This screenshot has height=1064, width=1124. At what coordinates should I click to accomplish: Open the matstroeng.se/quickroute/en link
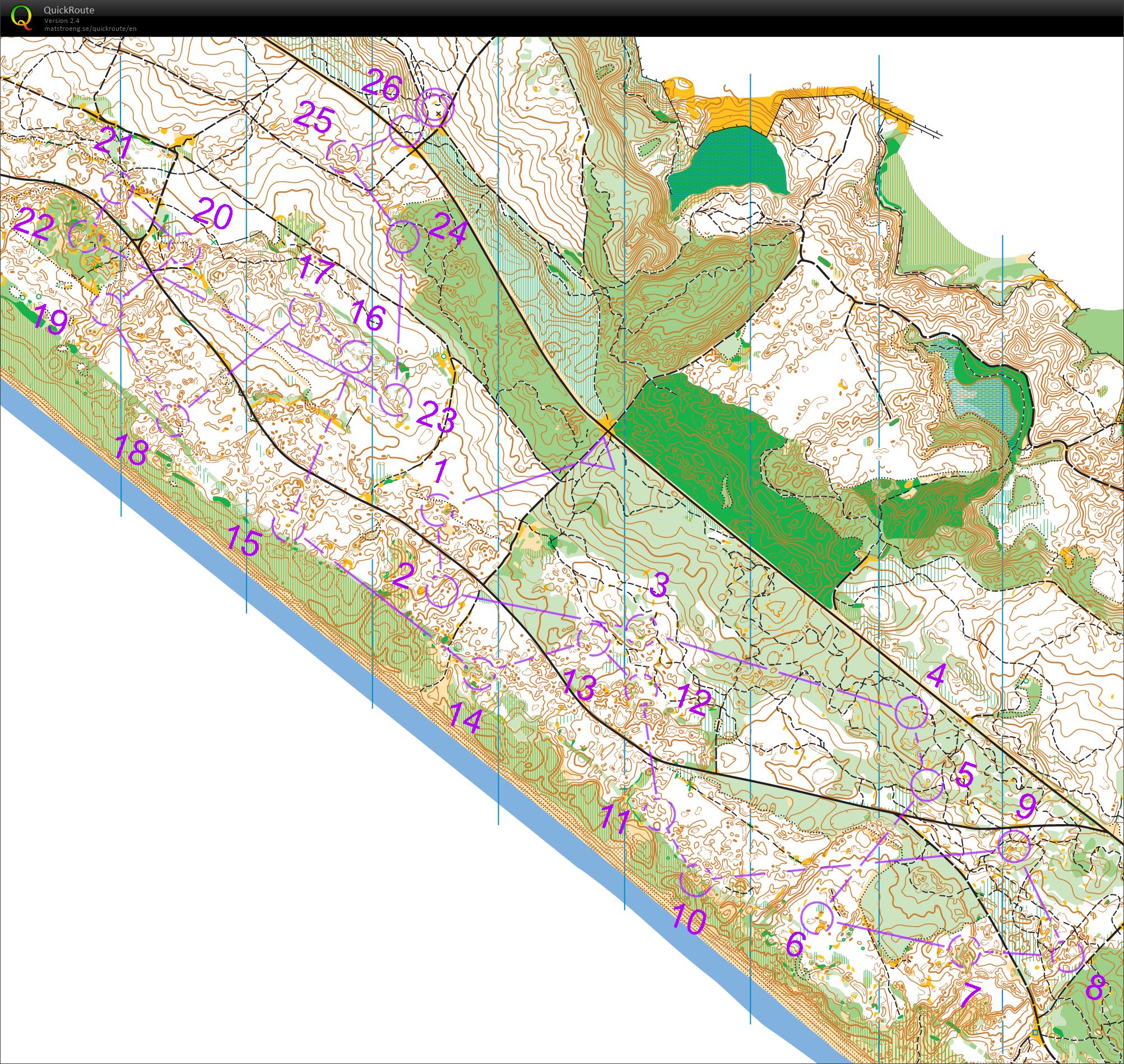[90, 29]
